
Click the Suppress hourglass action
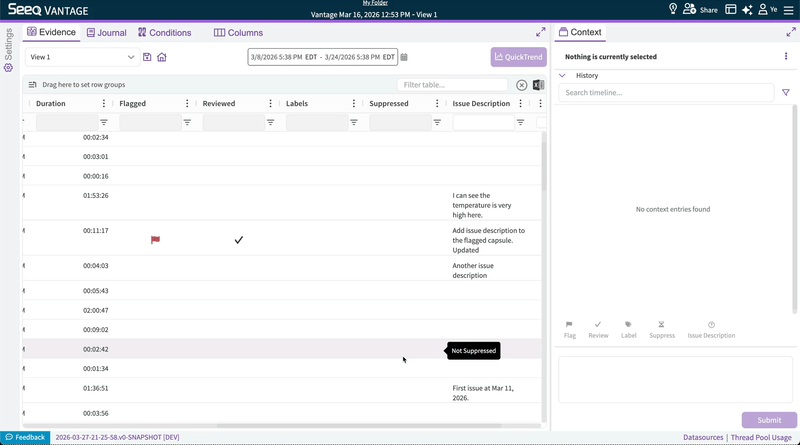coord(662,330)
